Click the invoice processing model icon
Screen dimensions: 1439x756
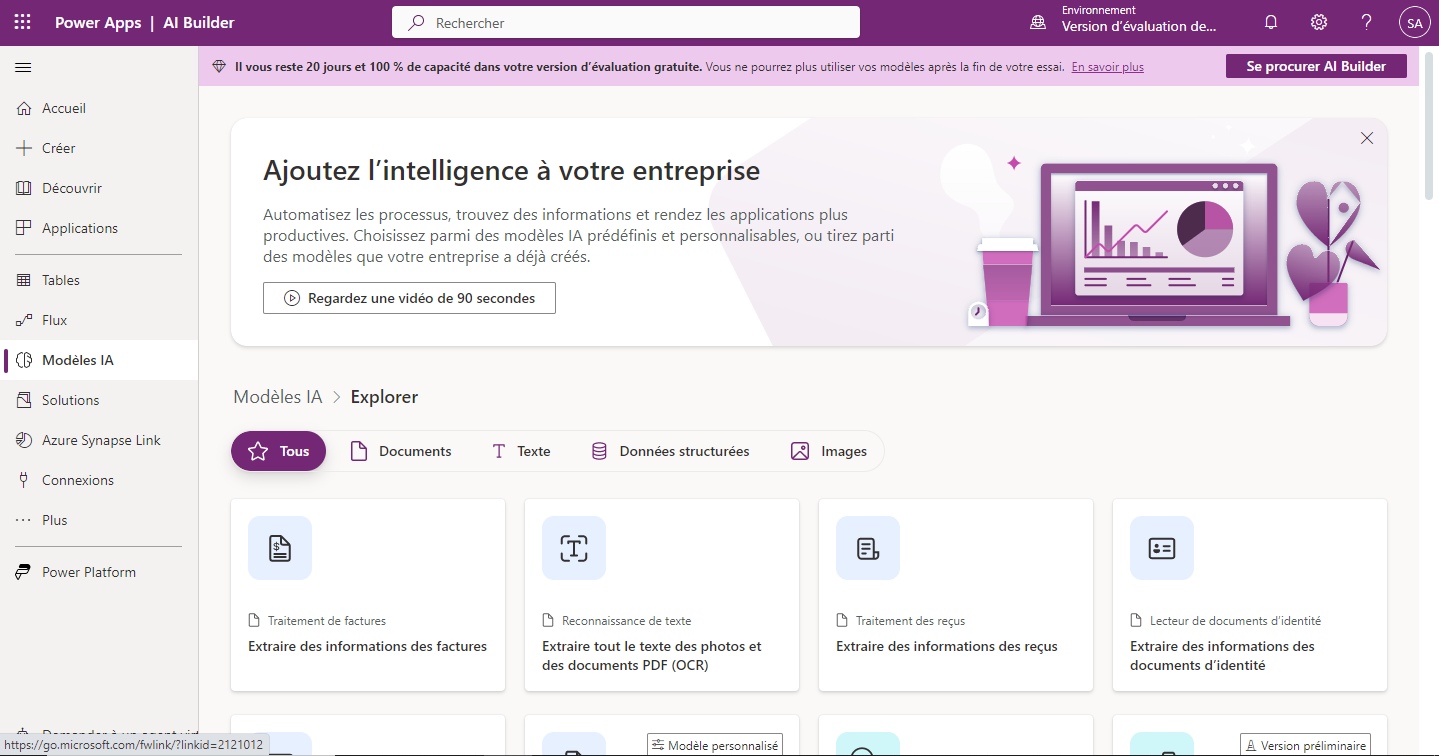(x=280, y=548)
